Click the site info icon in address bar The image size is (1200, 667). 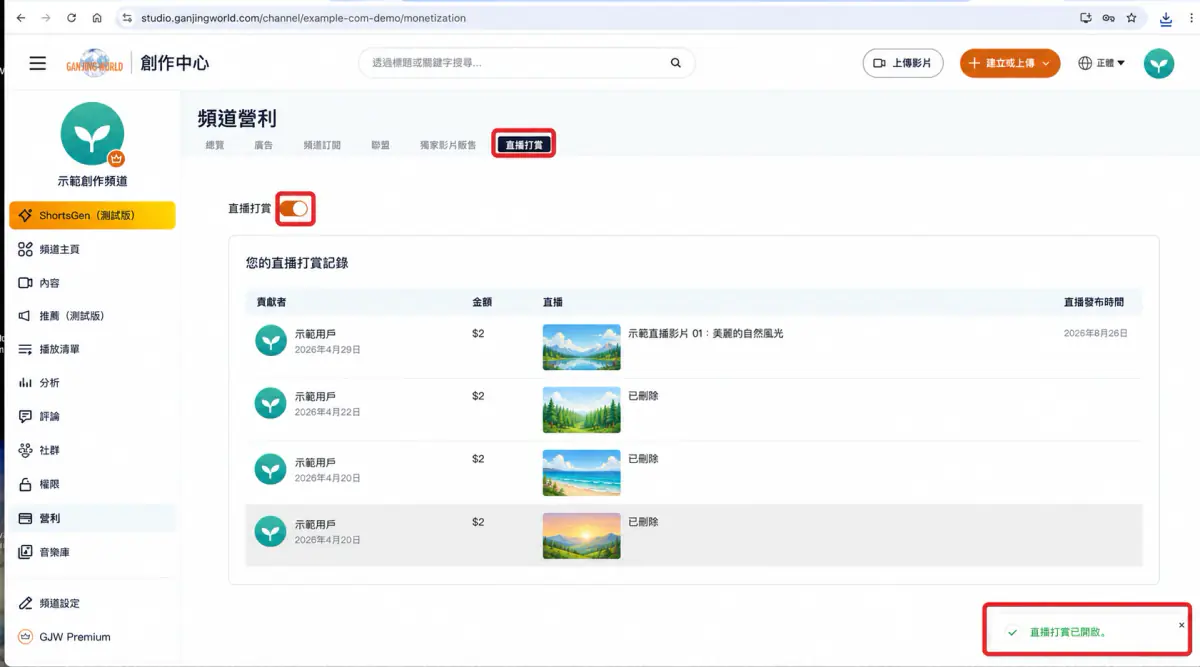click(x=126, y=18)
